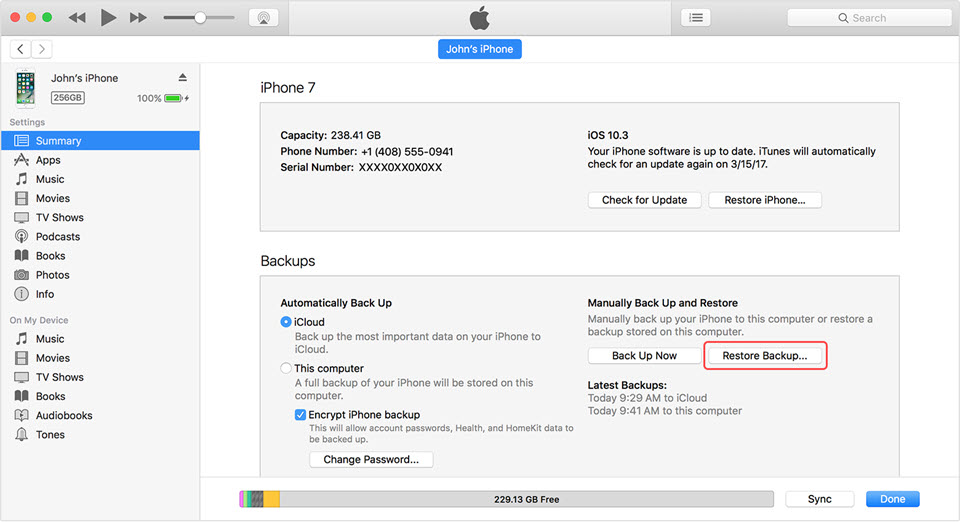Go forward with the right chevron
The width and height of the screenshot is (960, 522).
(x=42, y=49)
